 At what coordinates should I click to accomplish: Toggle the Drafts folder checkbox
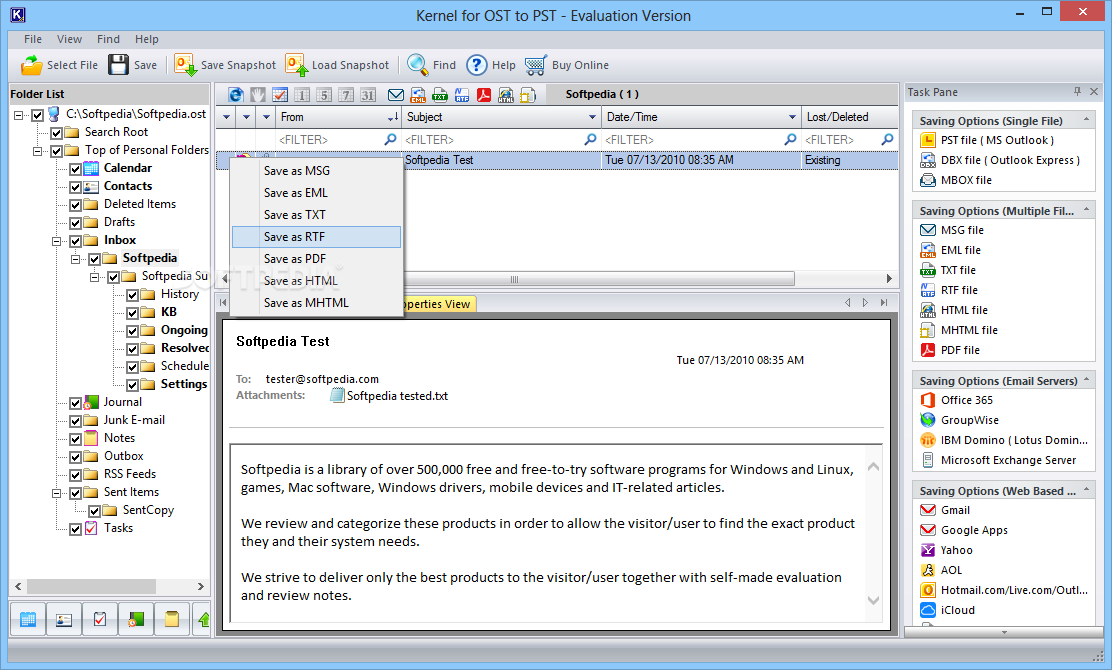75,223
